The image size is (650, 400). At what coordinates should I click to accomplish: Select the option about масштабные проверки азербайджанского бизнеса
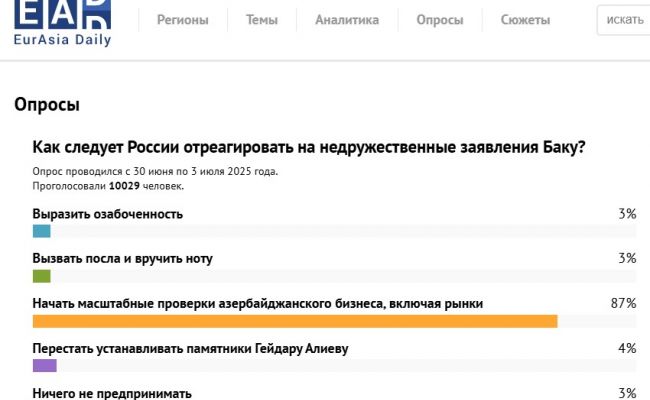(258, 303)
